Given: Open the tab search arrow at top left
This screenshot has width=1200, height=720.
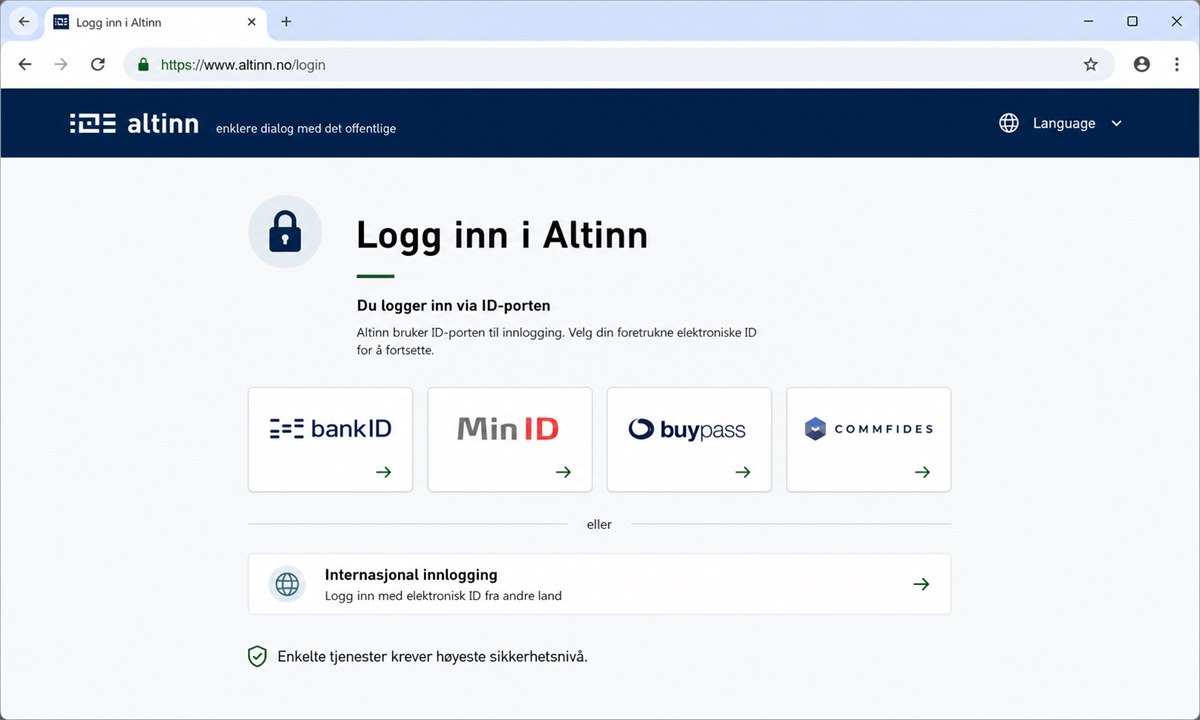Looking at the screenshot, I should (x=23, y=21).
